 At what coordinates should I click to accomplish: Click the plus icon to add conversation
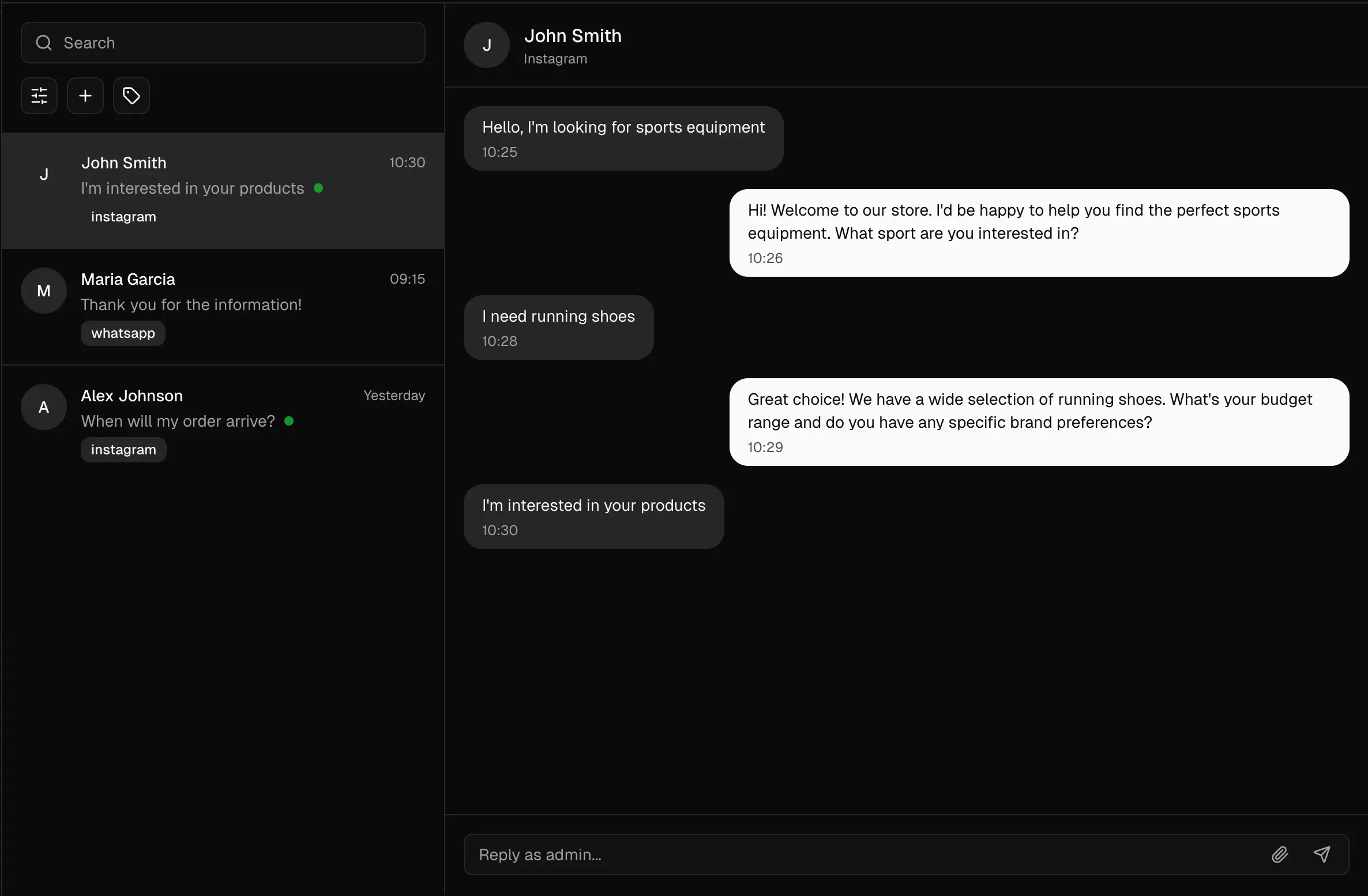(85, 96)
